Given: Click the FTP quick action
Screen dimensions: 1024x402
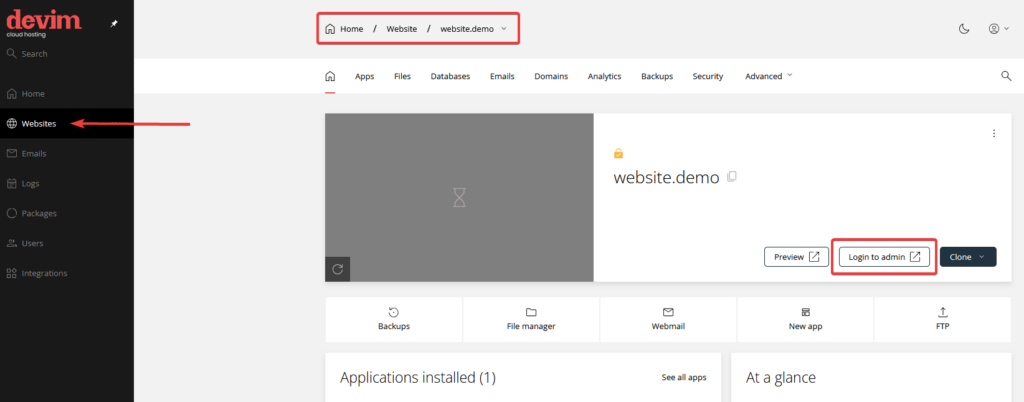Looking at the screenshot, I should coord(942,319).
